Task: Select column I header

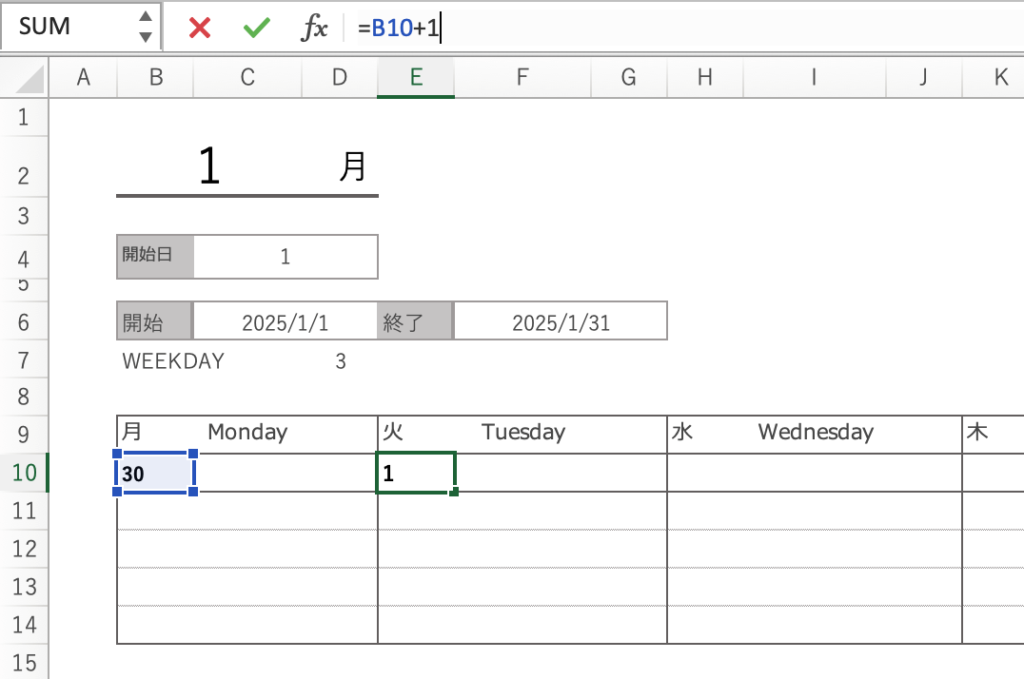Action: (813, 78)
